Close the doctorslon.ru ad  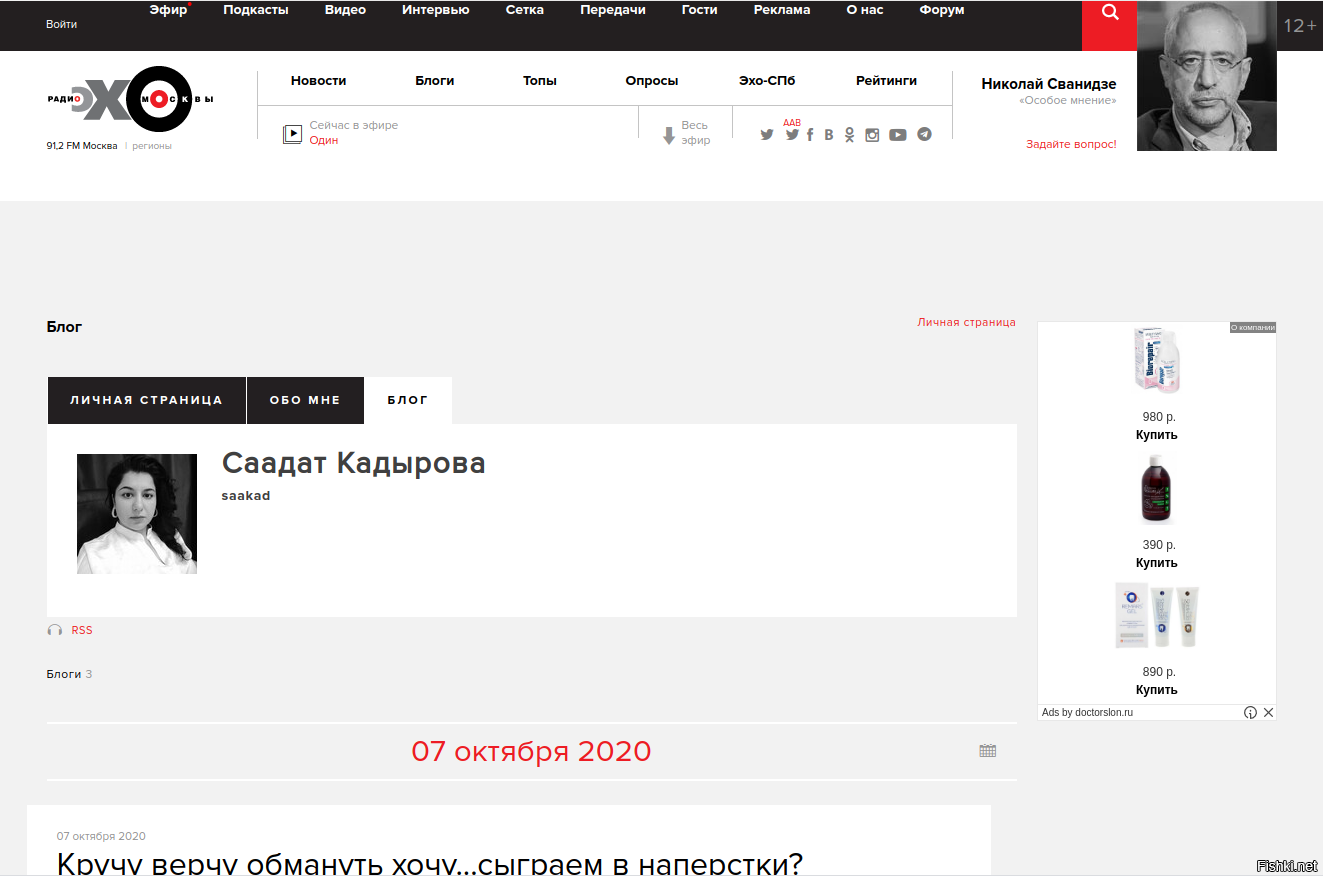pyautogui.click(x=1268, y=713)
